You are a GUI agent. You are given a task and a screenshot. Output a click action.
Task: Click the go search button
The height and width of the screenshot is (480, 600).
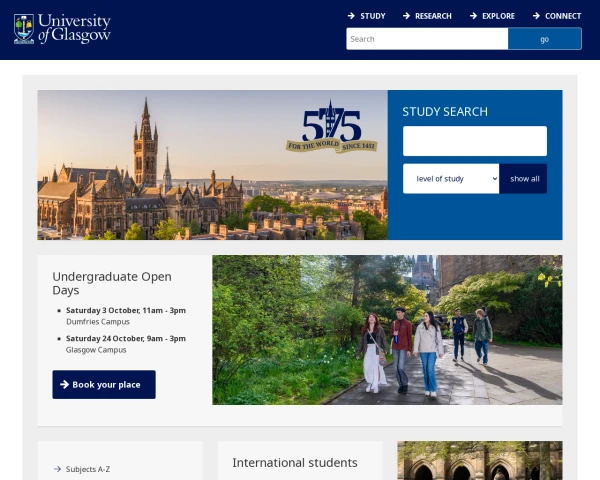tap(545, 39)
